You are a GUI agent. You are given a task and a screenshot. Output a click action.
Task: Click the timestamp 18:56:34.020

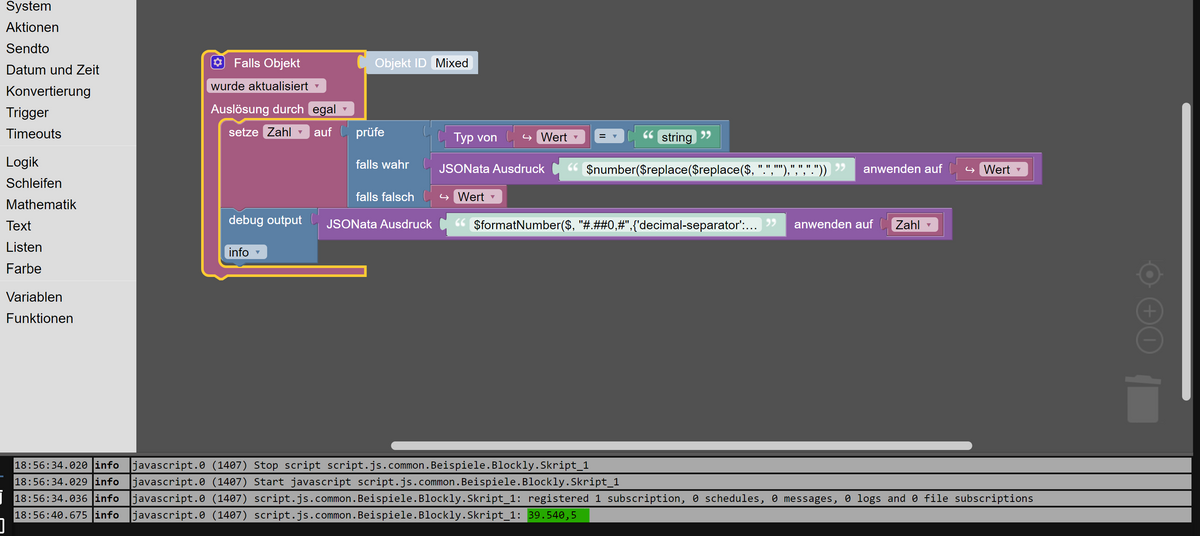click(51, 465)
